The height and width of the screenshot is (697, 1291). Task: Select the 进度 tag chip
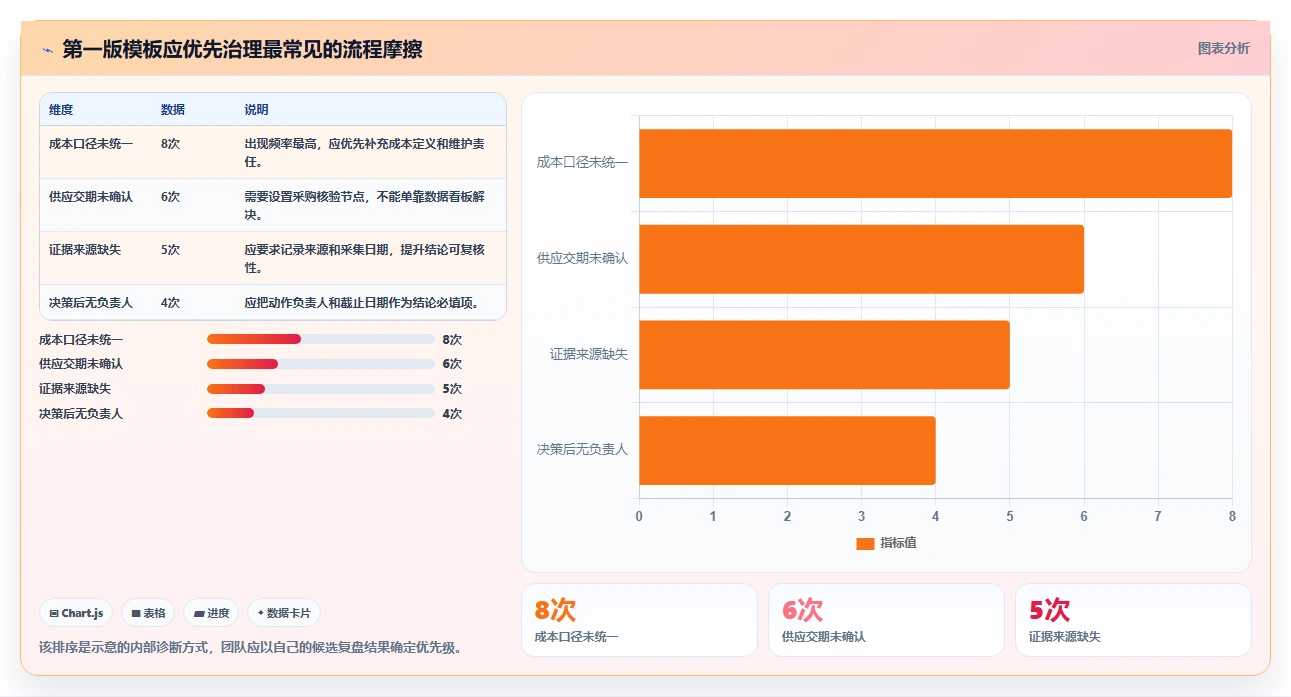click(211, 613)
